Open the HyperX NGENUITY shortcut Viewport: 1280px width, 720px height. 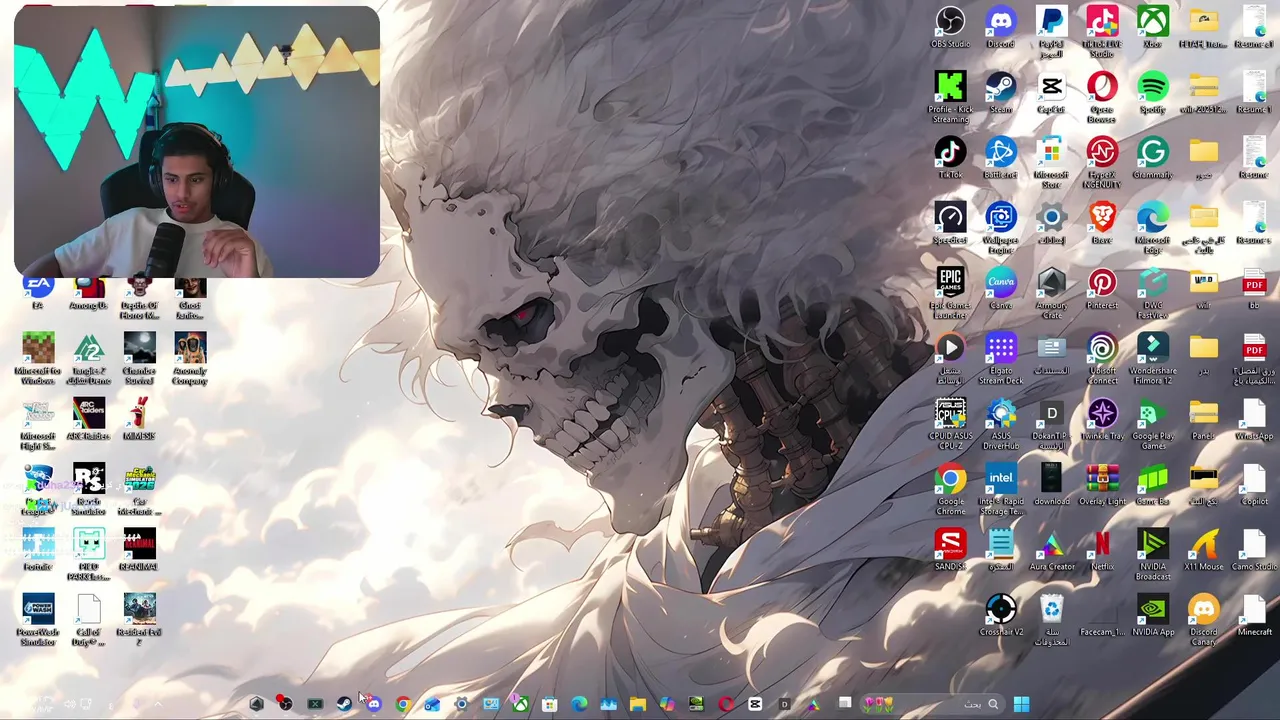click(1101, 162)
